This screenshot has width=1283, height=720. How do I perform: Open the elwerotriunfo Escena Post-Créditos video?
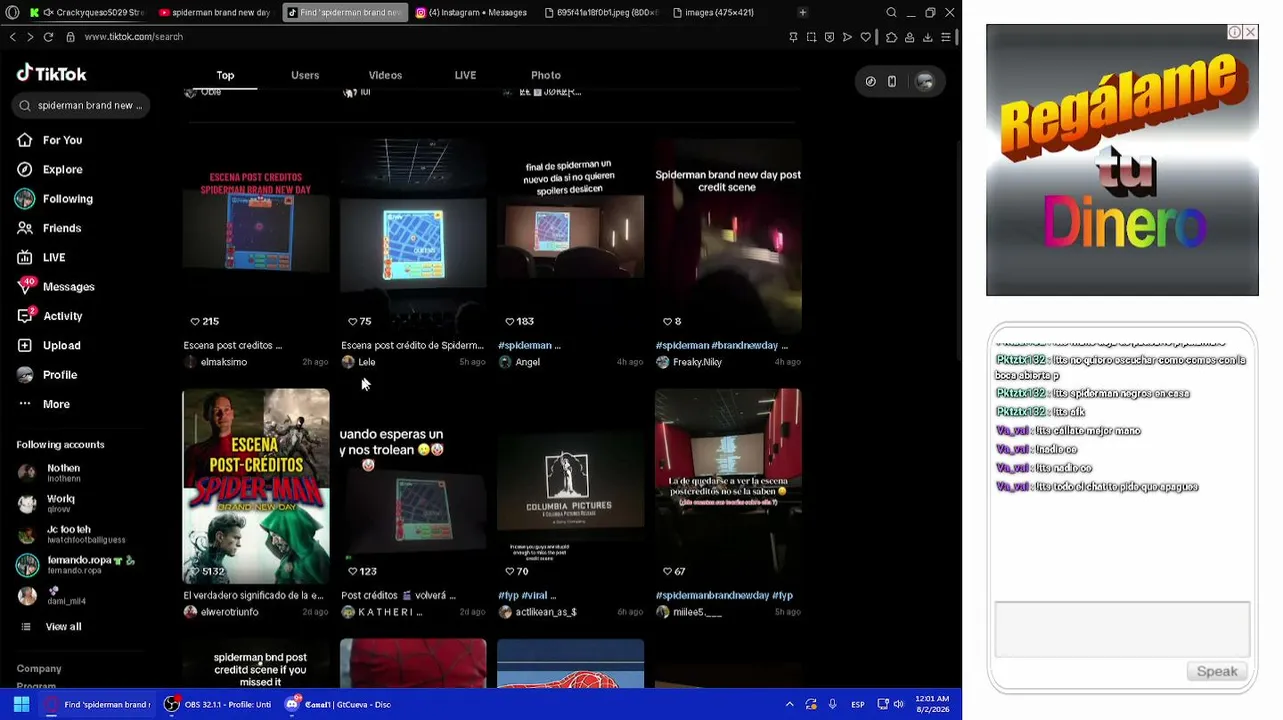pos(256,486)
